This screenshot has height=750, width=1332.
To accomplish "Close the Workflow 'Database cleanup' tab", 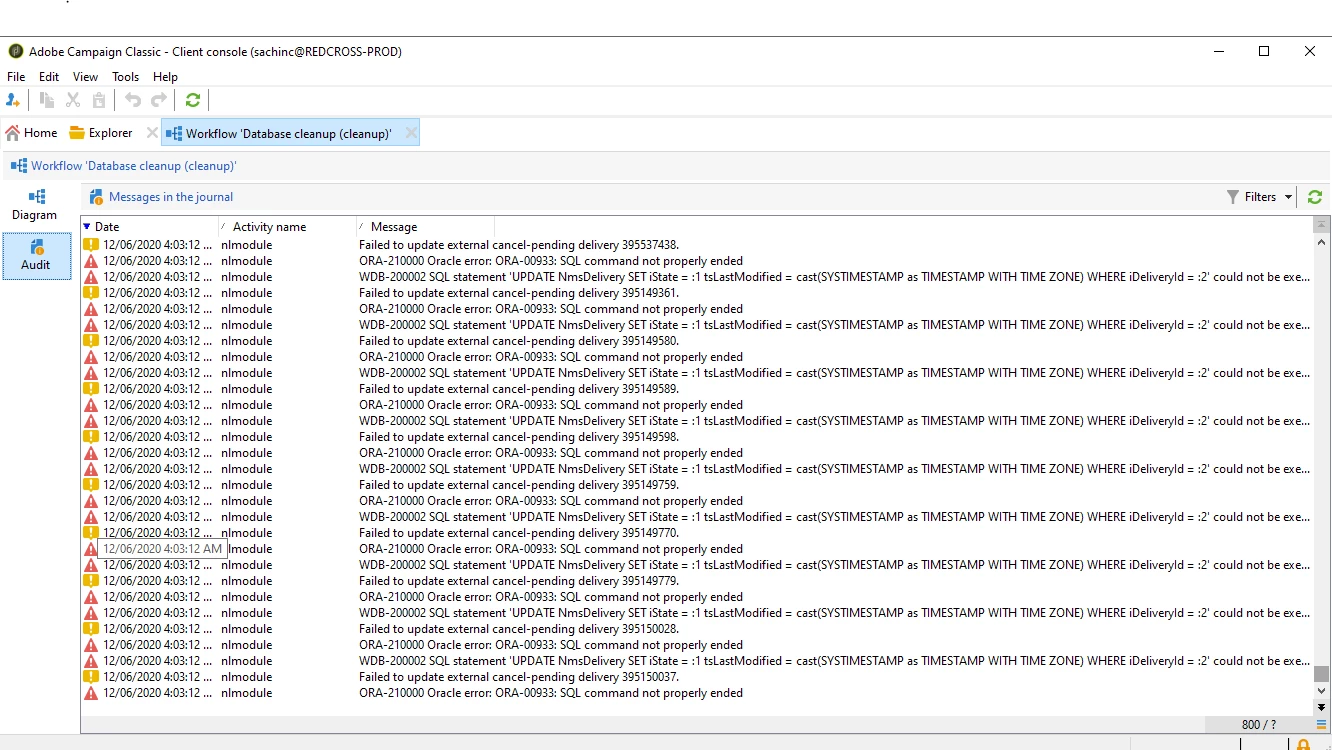I will click(x=411, y=133).
